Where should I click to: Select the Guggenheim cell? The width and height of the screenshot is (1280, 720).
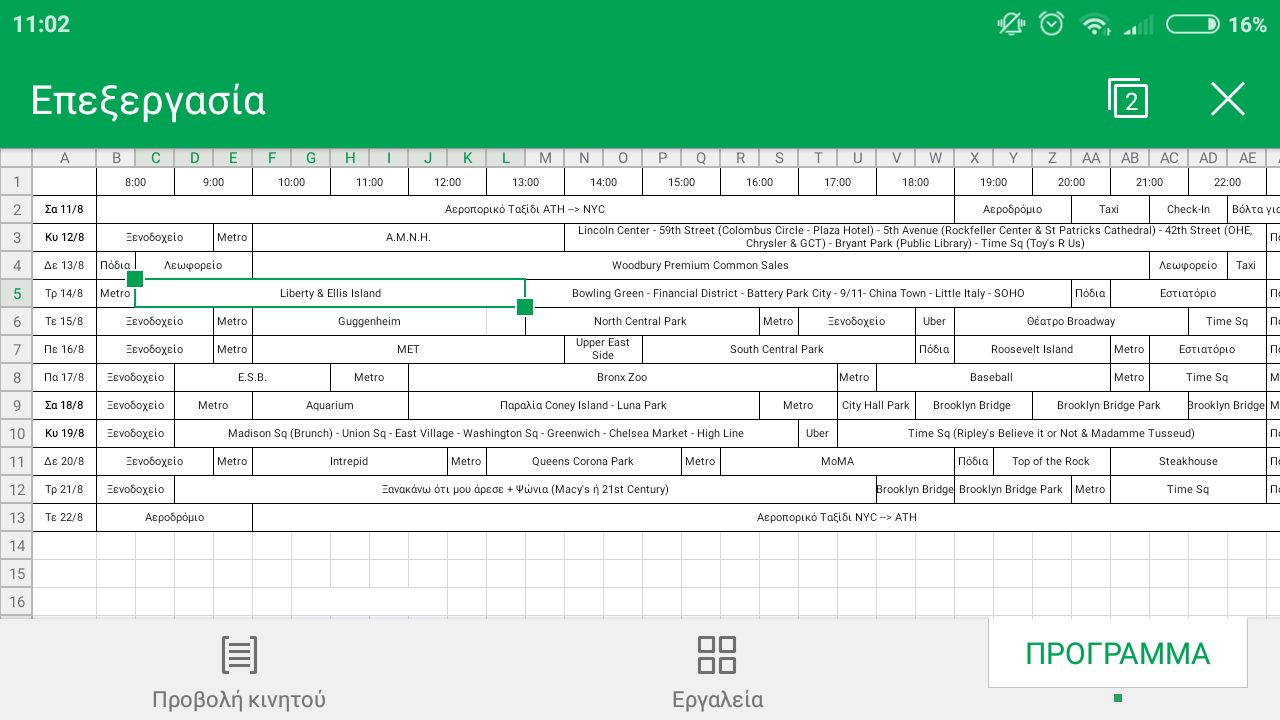pos(369,321)
